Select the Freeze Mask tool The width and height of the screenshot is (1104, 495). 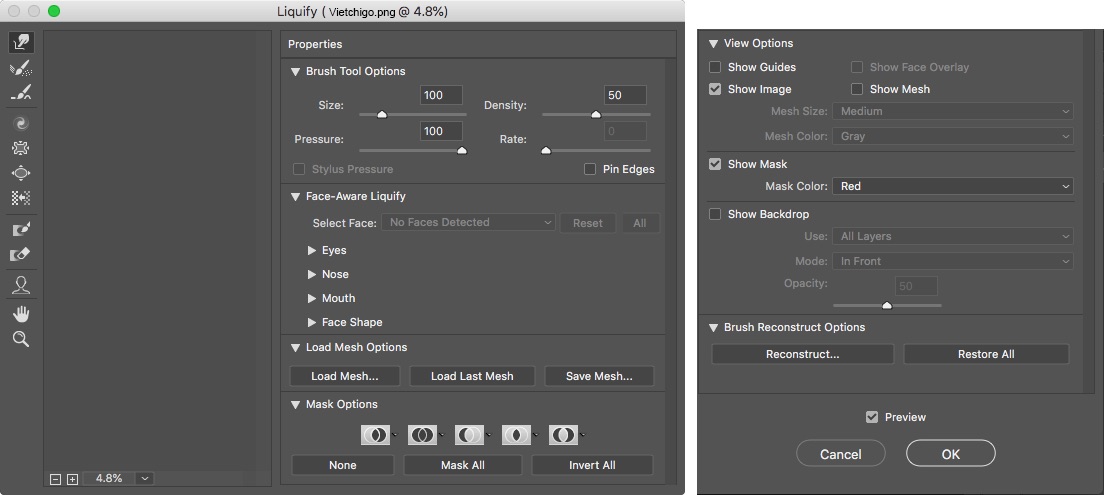21,229
